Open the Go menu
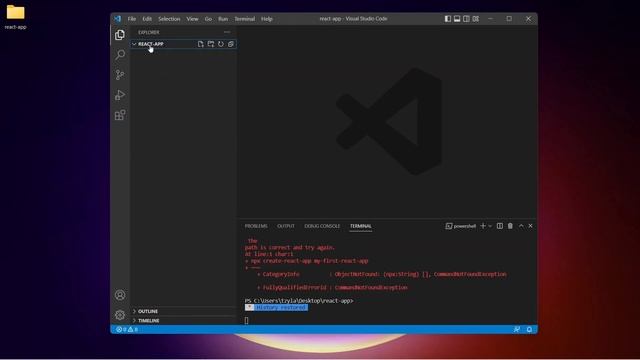The height and width of the screenshot is (360, 640). click(x=208, y=19)
